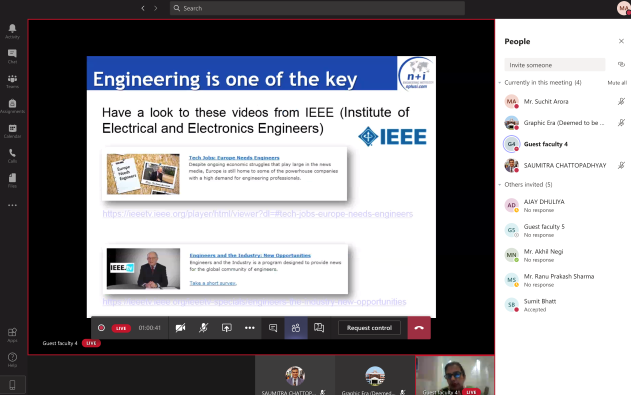Viewport: 631px width, 395px height.
Task: Open the Chat section
Action: 12,56
